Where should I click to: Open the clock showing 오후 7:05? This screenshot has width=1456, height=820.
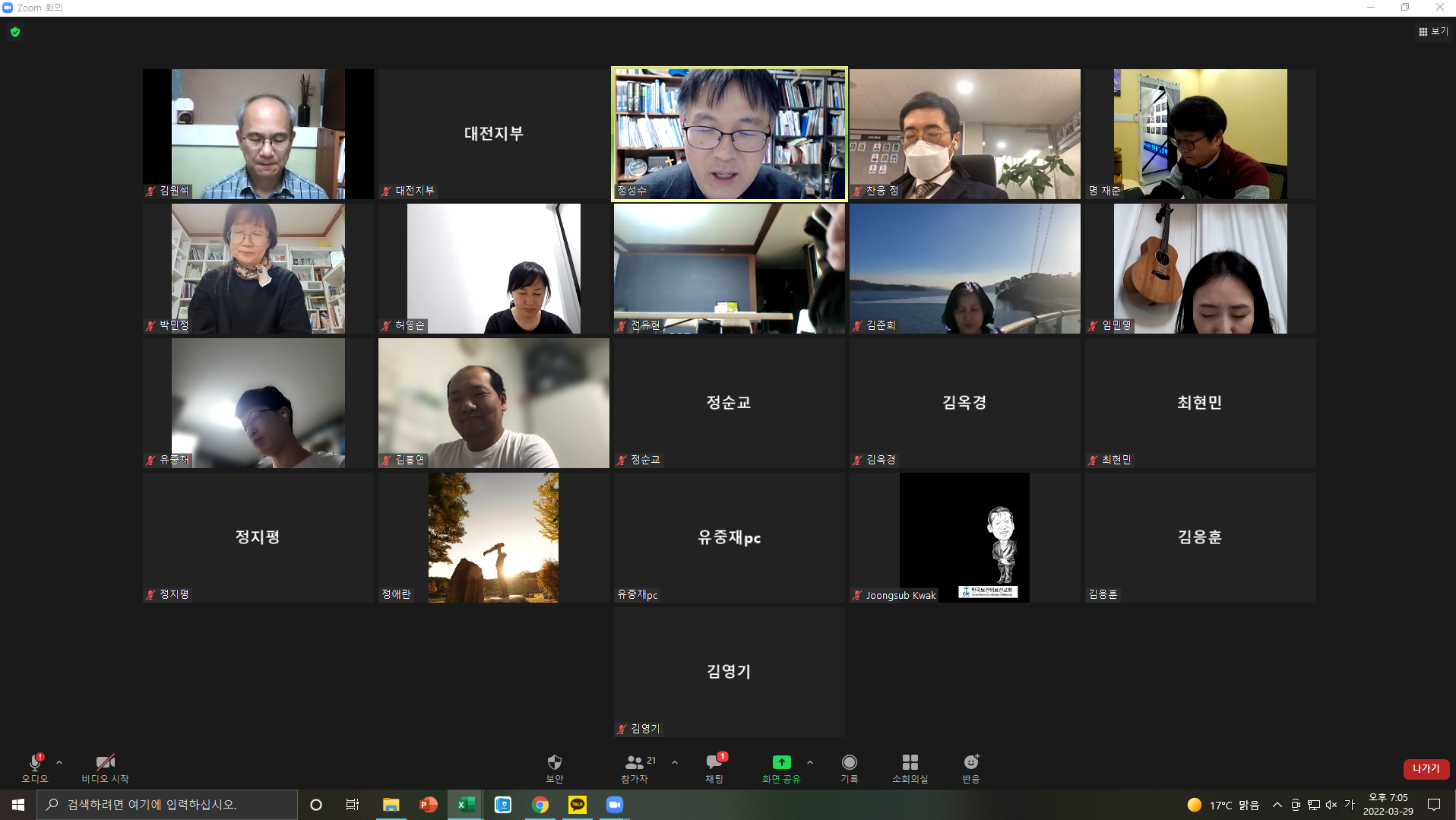point(1388,805)
